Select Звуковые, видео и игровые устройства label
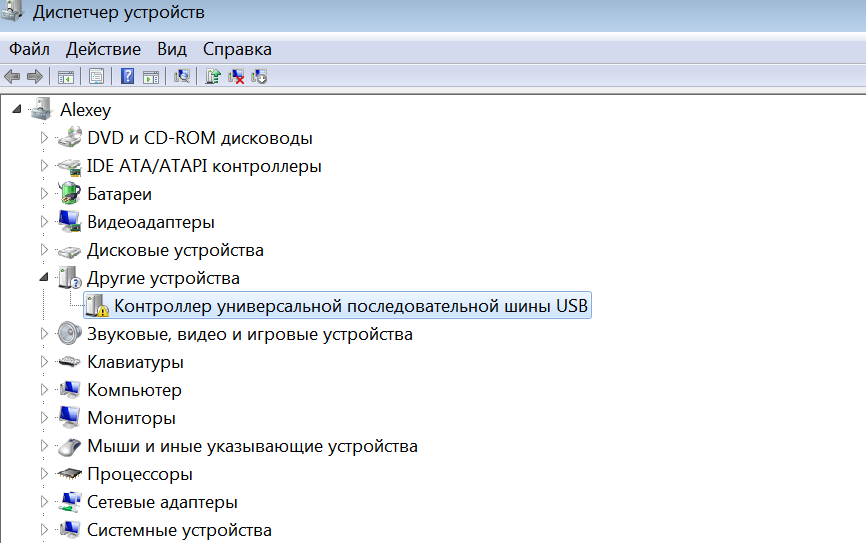866x543 pixels. [x=250, y=334]
